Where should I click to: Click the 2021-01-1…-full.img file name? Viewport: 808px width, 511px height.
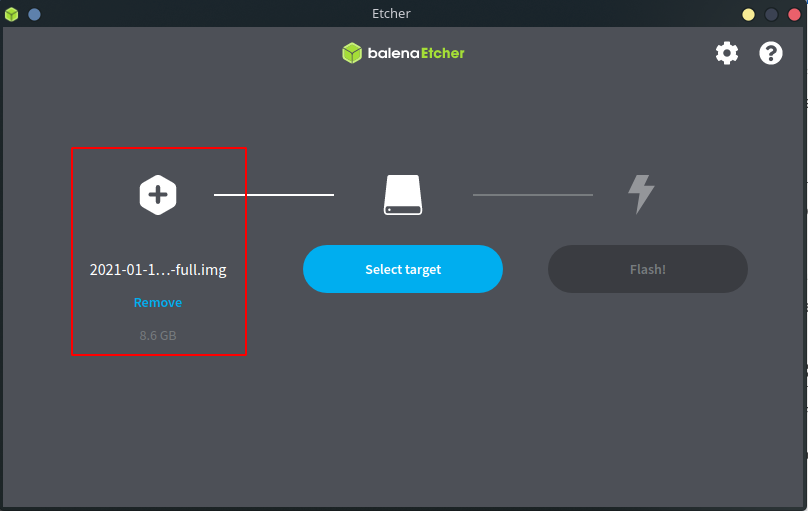tap(158, 270)
